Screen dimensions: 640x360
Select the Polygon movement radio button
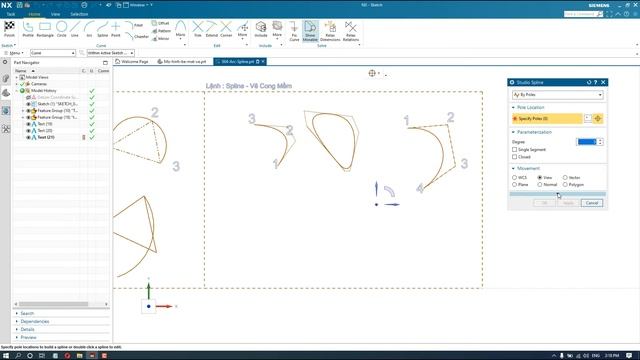click(x=565, y=184)
